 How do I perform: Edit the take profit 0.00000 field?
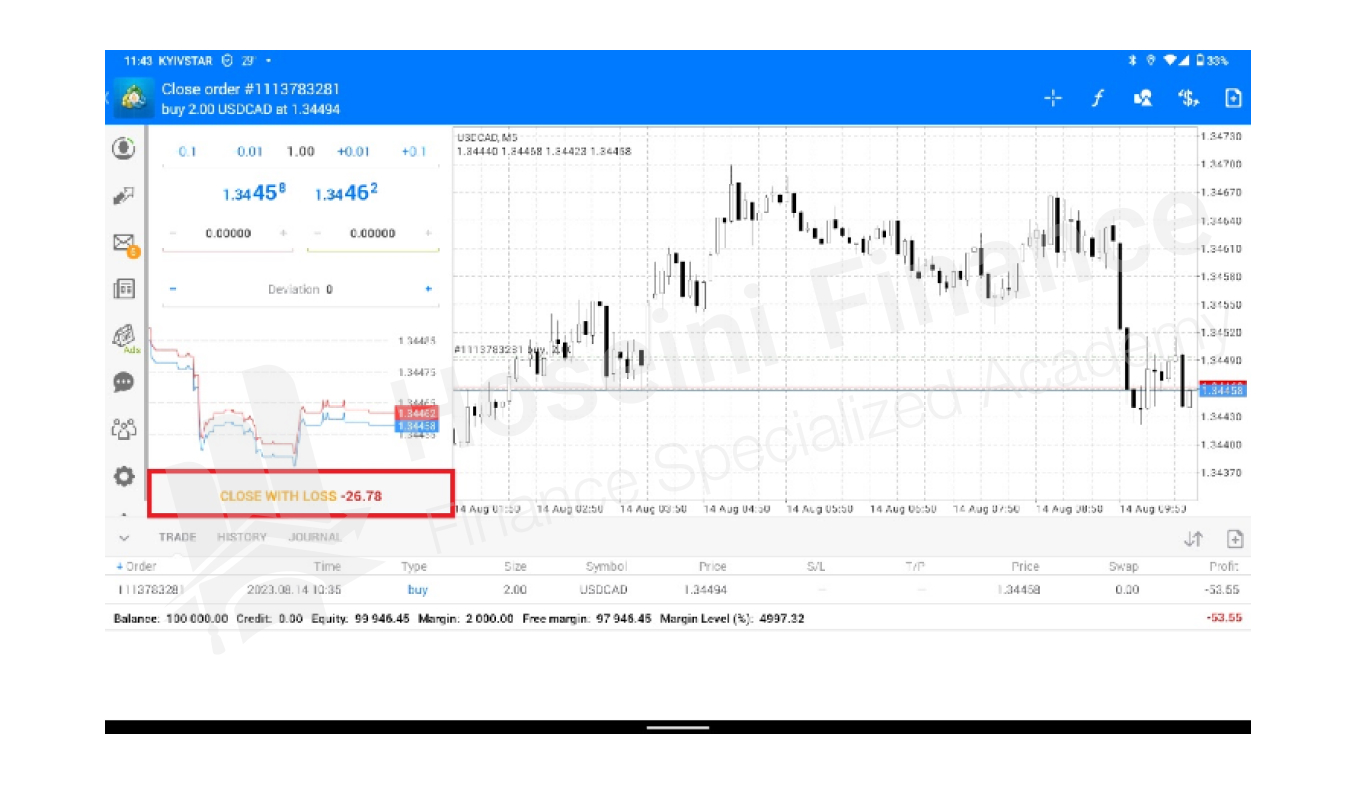[373, 233]
